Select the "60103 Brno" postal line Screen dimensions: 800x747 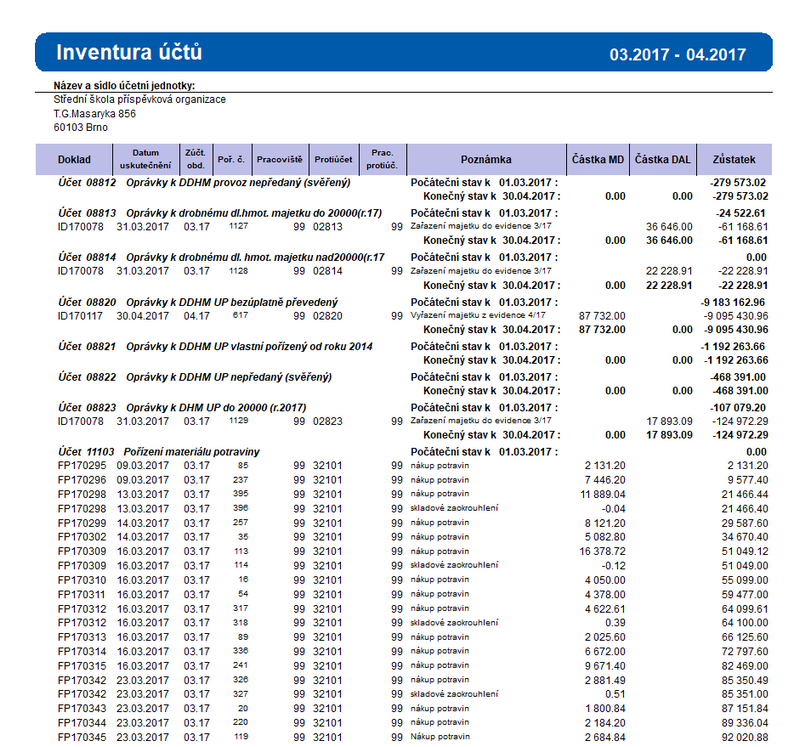click(x=81, y=128)
